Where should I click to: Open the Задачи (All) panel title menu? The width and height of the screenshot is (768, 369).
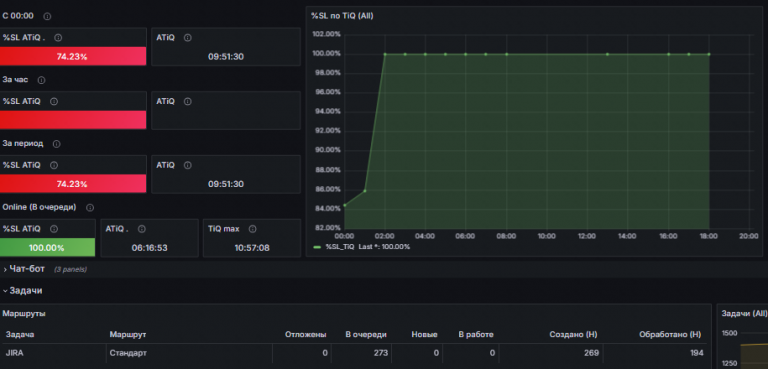pos(744,314)
